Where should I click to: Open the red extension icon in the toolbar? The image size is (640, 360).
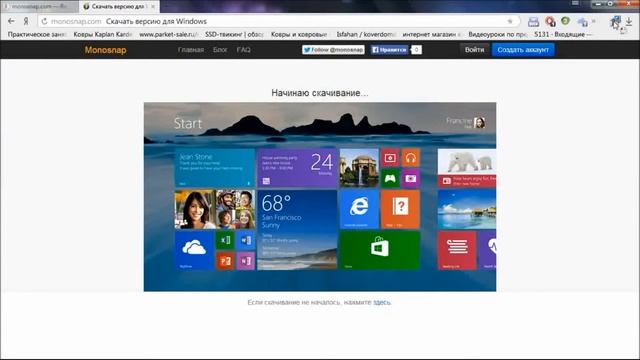coord(550,21)
